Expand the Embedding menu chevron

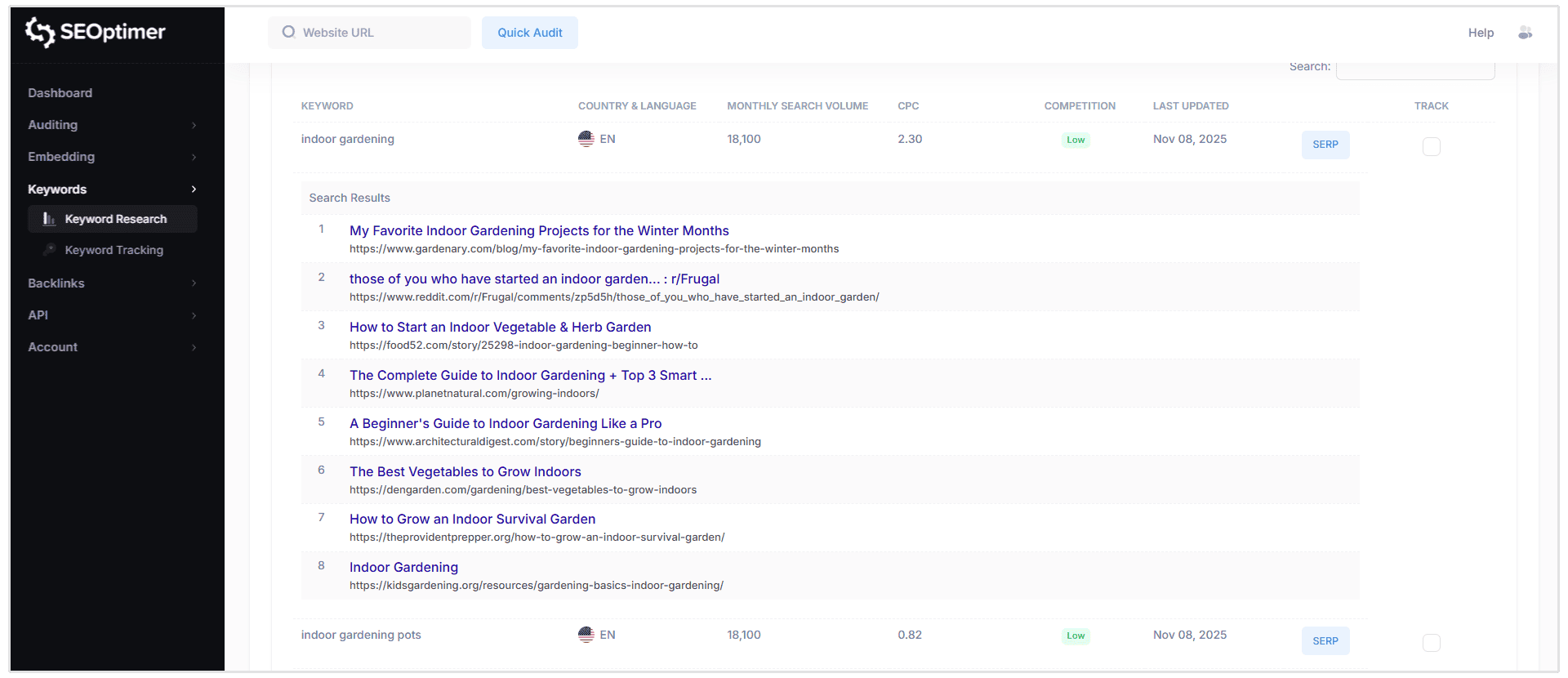tap(194, 157)
